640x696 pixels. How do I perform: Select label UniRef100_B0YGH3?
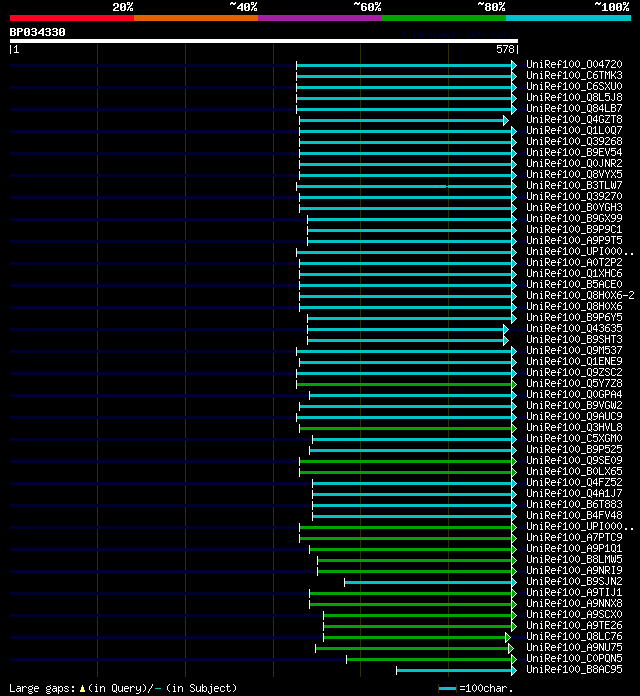pos(574,207)
